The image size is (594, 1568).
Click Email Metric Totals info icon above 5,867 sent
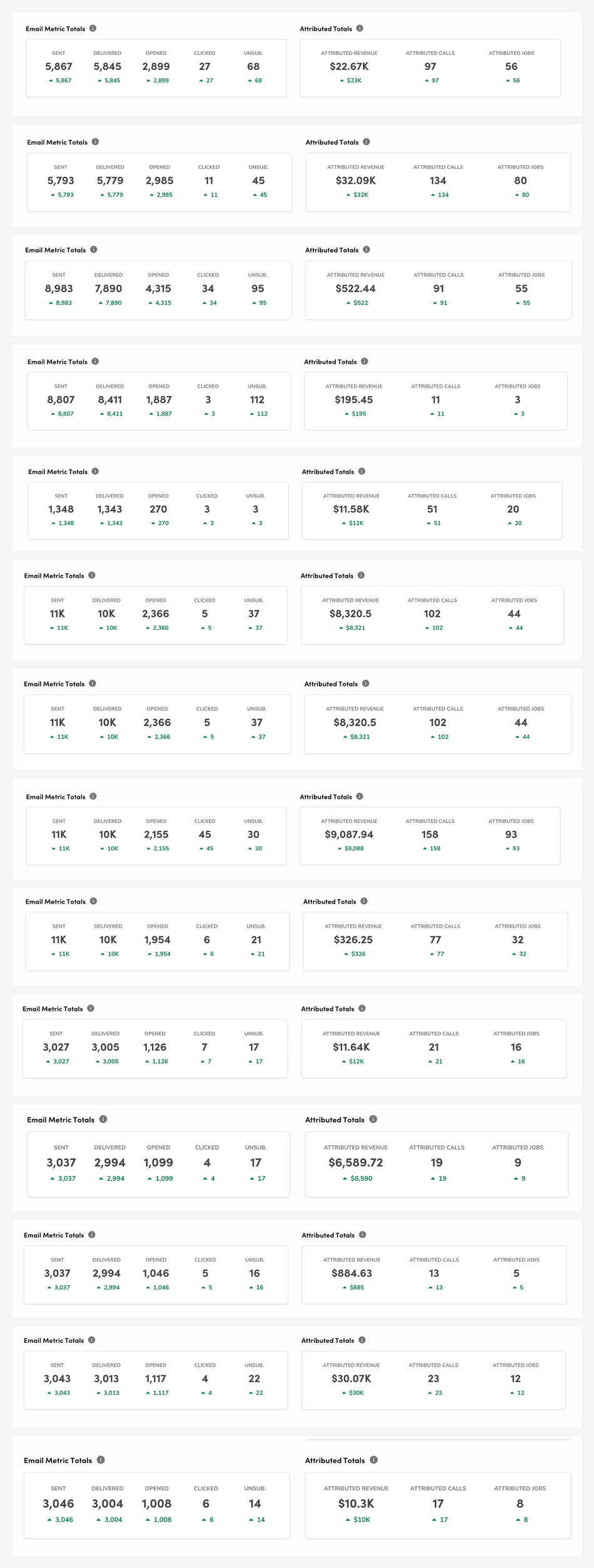tap(93, 29)
